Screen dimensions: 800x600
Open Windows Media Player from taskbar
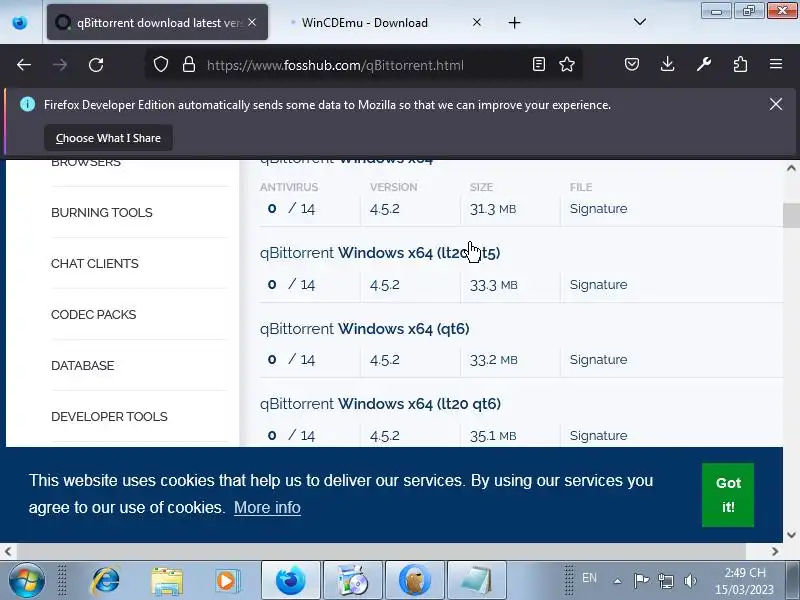coord(228,581)
